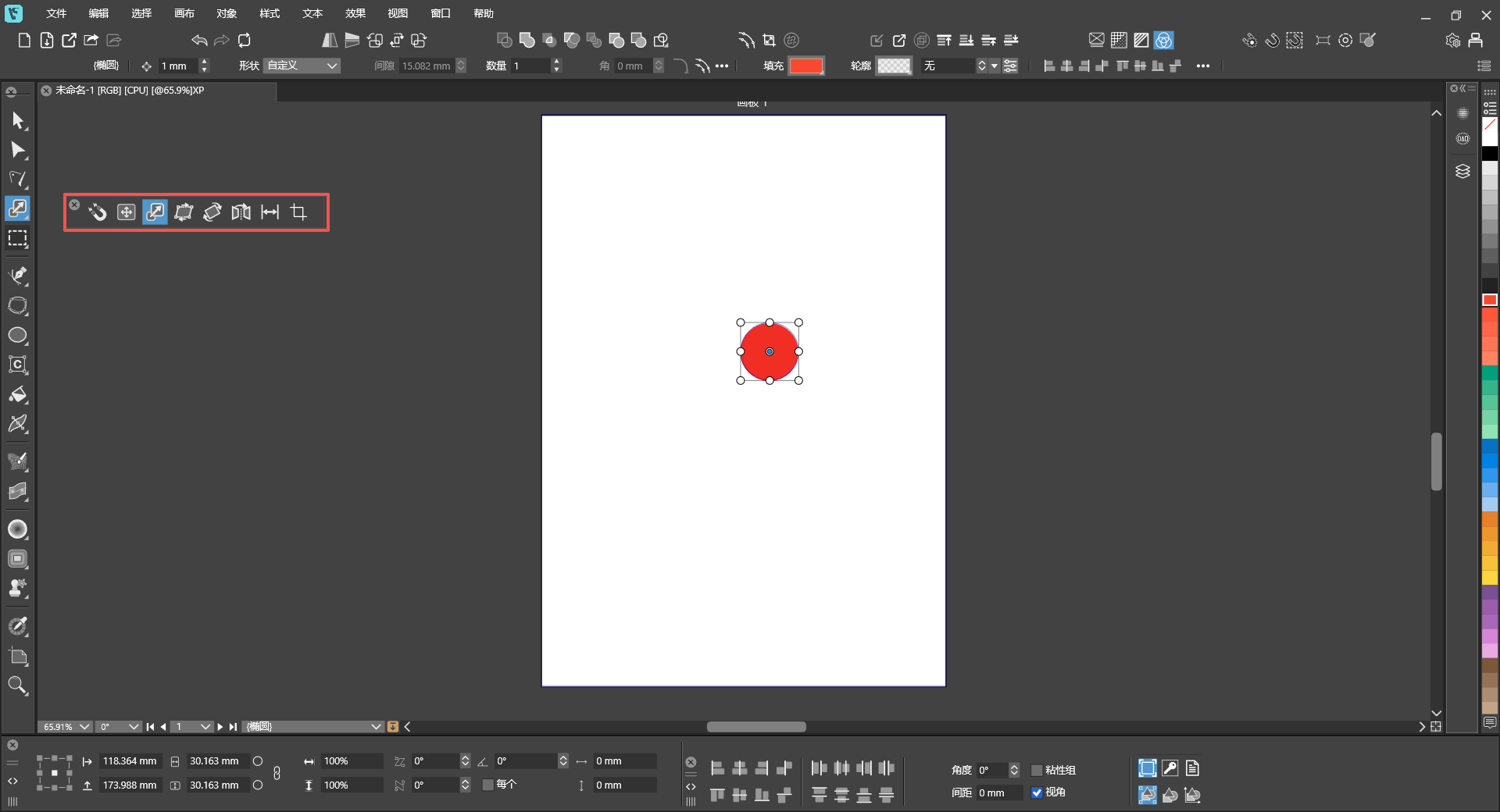This screenshot has height=812, width=1500.
Task: Click the undo arrow icon
Action: coord(199,41)
